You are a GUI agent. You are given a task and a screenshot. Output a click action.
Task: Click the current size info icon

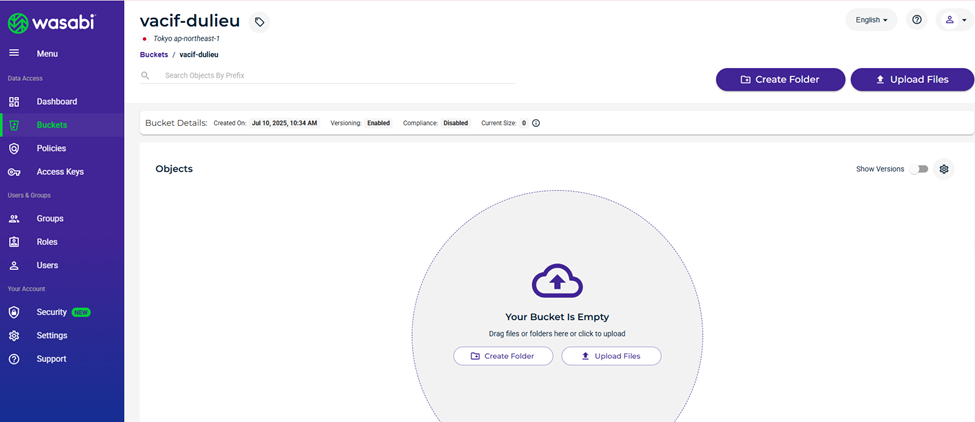click(536, 123)
